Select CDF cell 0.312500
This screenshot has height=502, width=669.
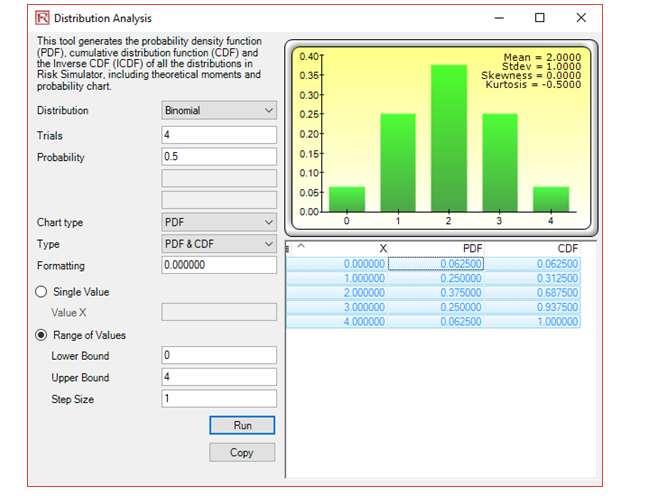[532, 278]
